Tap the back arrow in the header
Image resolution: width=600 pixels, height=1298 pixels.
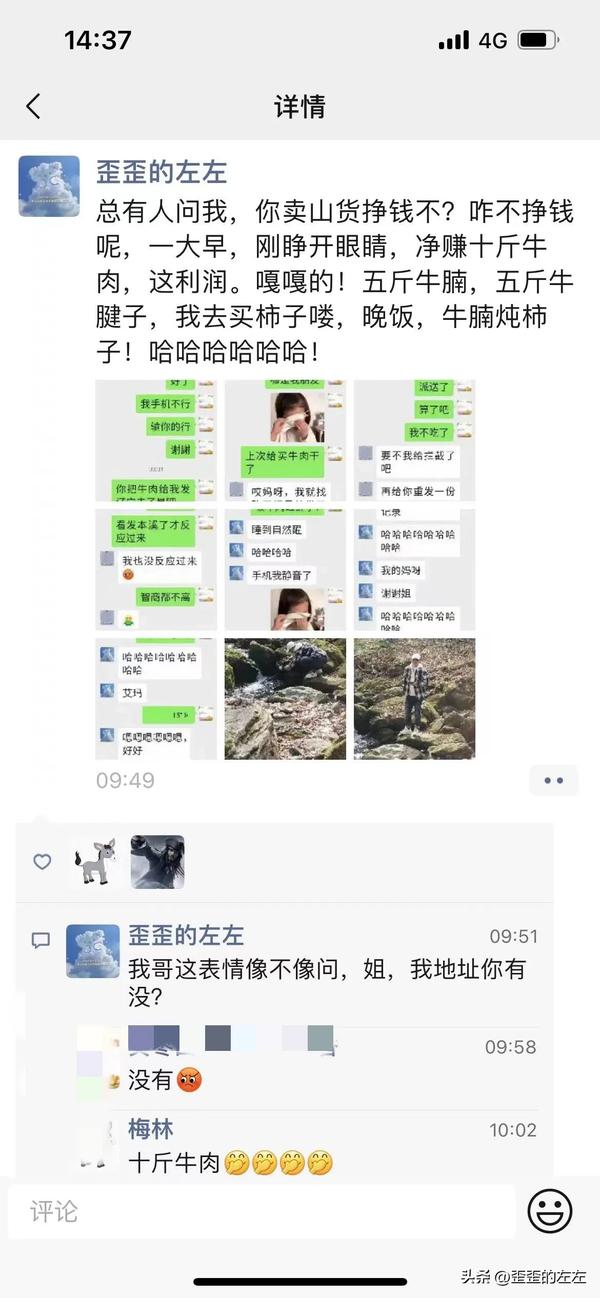point(34,106)
